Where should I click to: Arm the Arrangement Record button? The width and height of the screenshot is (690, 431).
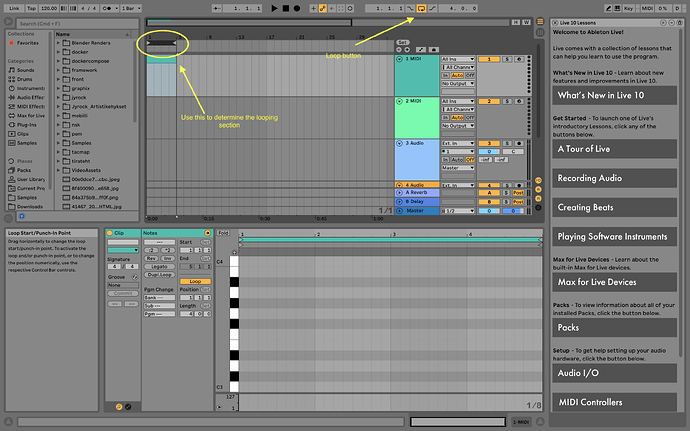pyautogui.click(x=297, y=8)
